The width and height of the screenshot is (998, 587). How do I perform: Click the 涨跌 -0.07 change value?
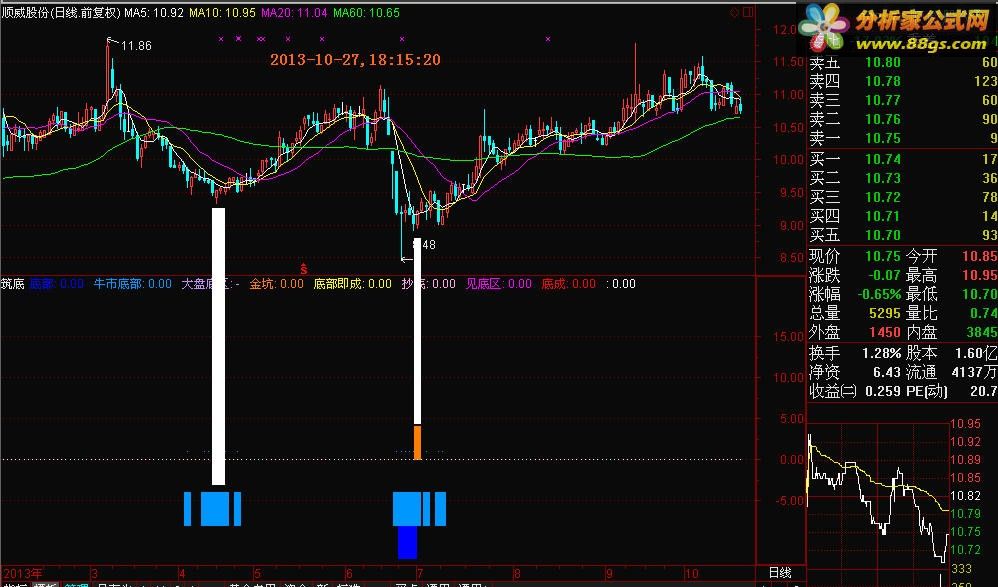(x=885, y=276)
